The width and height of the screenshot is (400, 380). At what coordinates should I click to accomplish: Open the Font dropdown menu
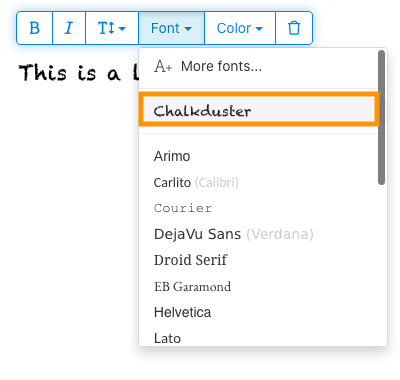[x=171, y=28]
